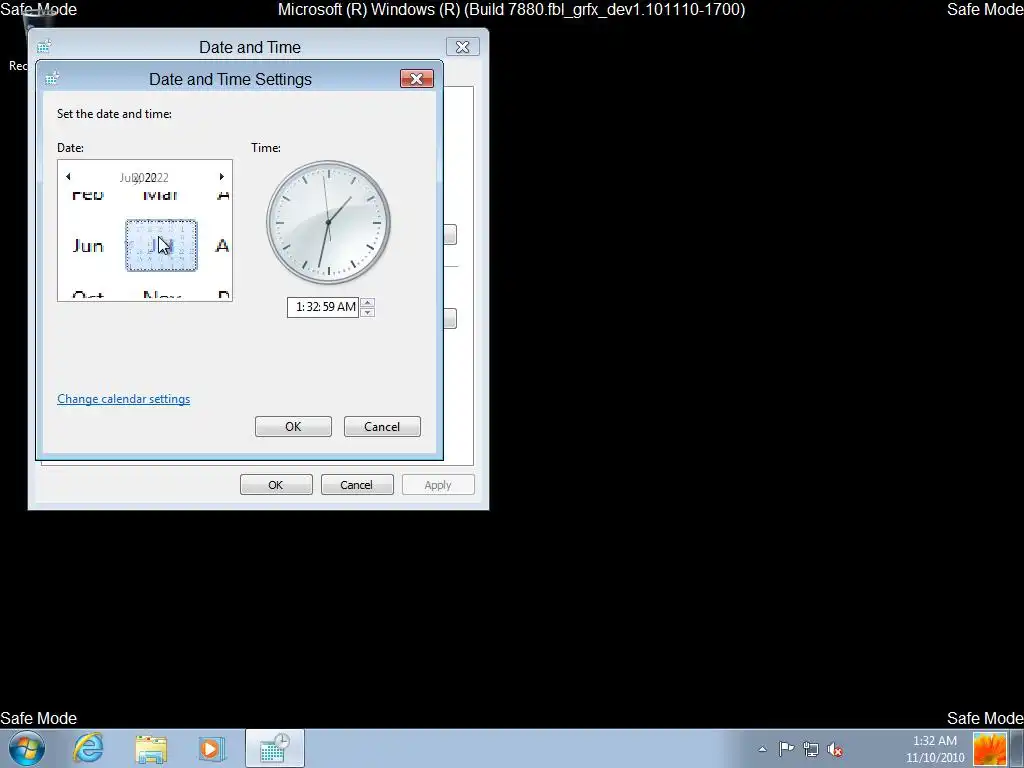Open Windows Explorer folder icon on taskbar
1024x768 pixels.
click(151, 749)
